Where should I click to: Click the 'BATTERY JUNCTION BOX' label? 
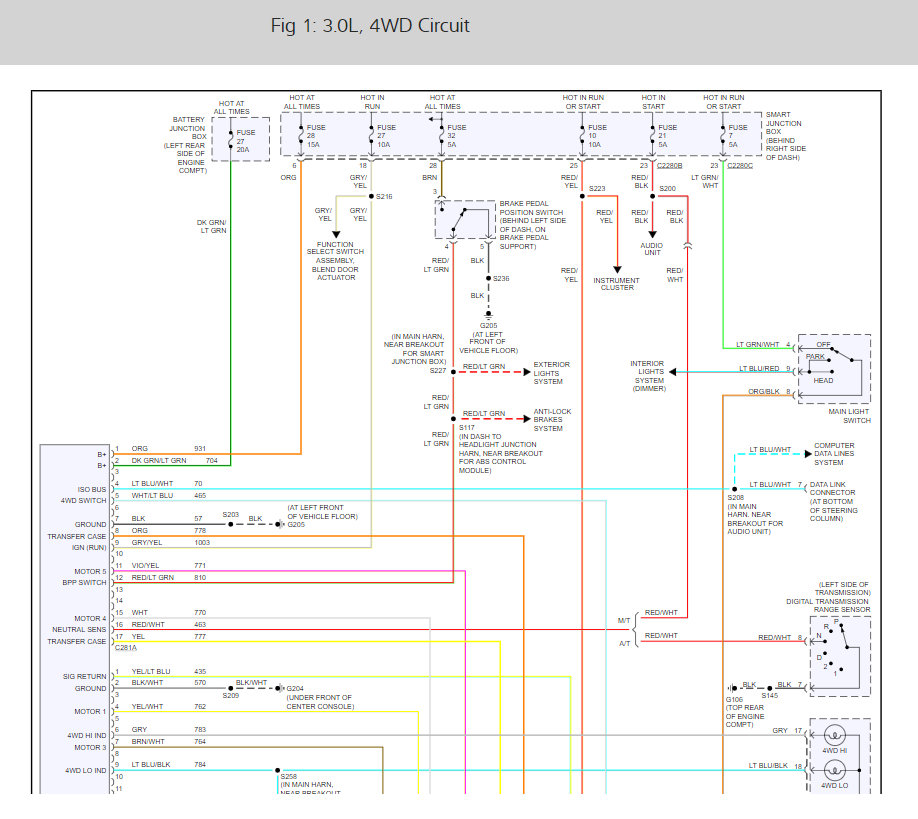tap(187, 128)
